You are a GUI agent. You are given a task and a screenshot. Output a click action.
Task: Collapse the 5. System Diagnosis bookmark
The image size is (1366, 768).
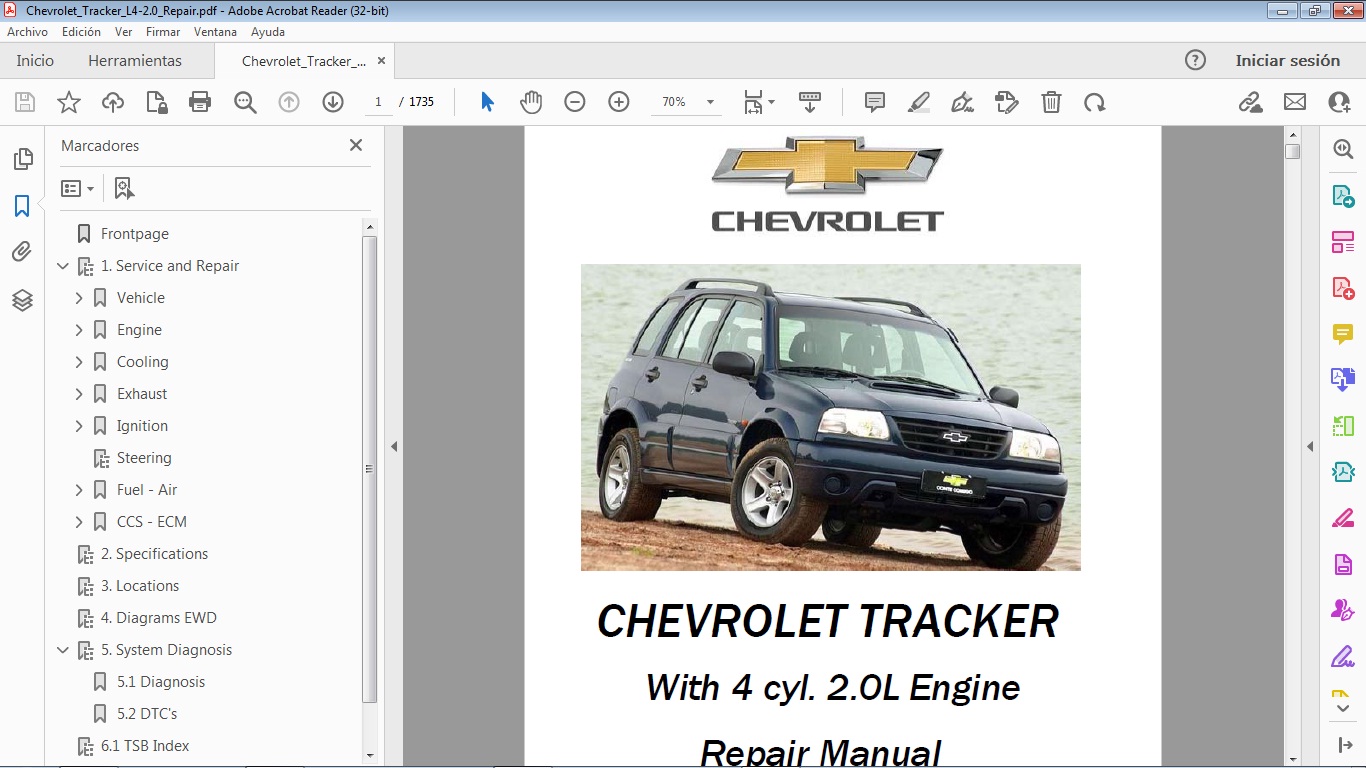(63, 650)
